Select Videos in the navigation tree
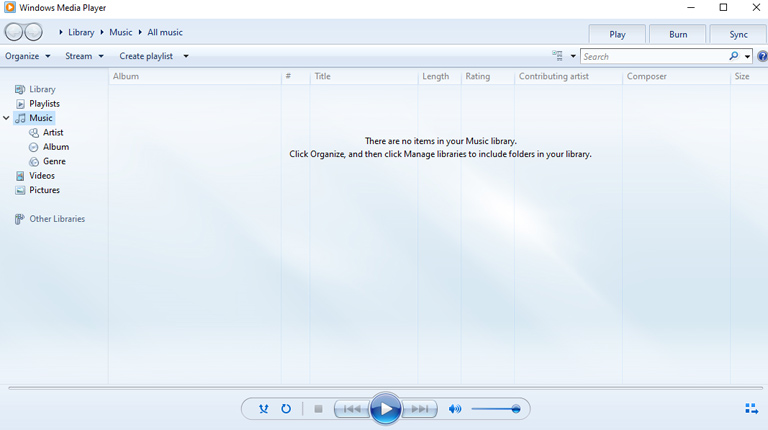This screenshot has width=768, height=430. (42, 176)
